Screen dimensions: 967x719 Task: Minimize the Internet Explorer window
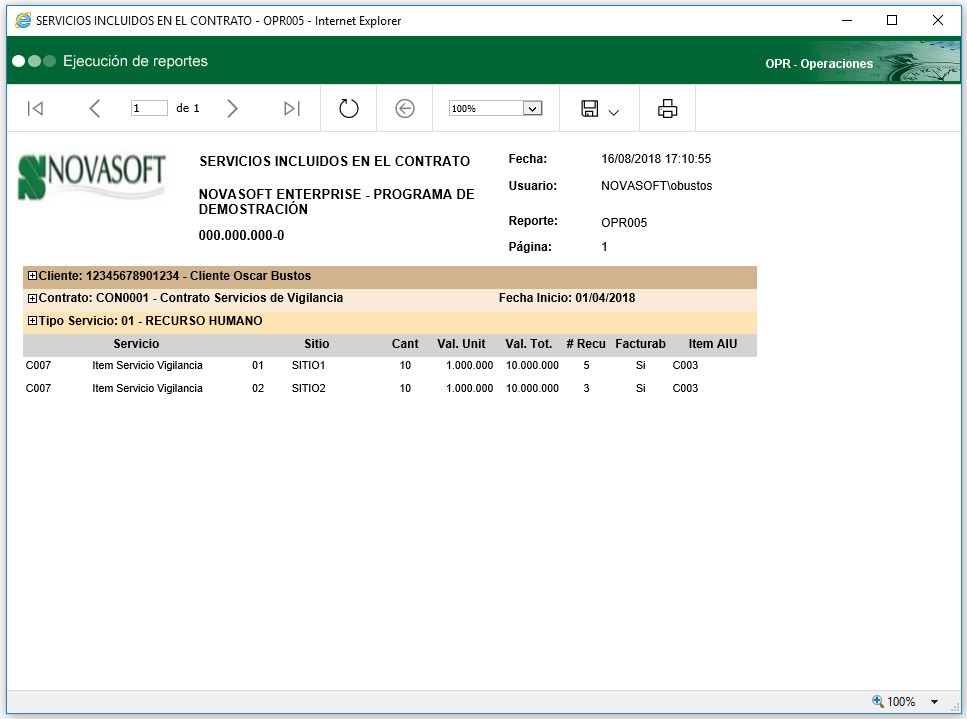click(847, 20)
